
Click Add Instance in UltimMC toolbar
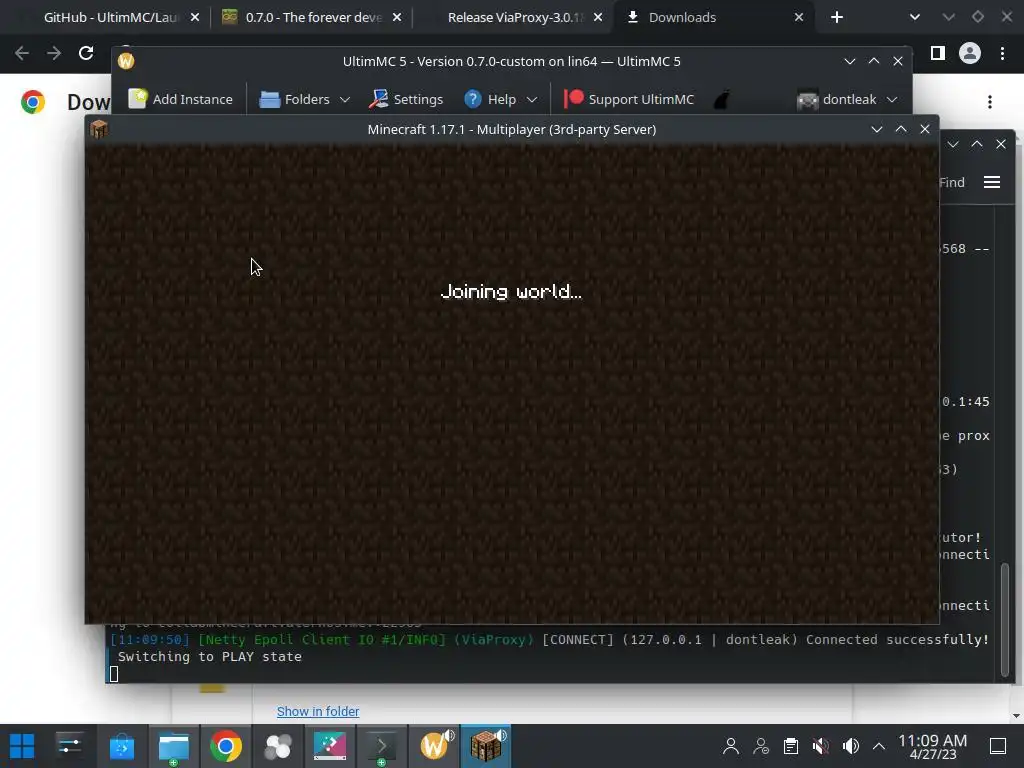click(180, 99)
